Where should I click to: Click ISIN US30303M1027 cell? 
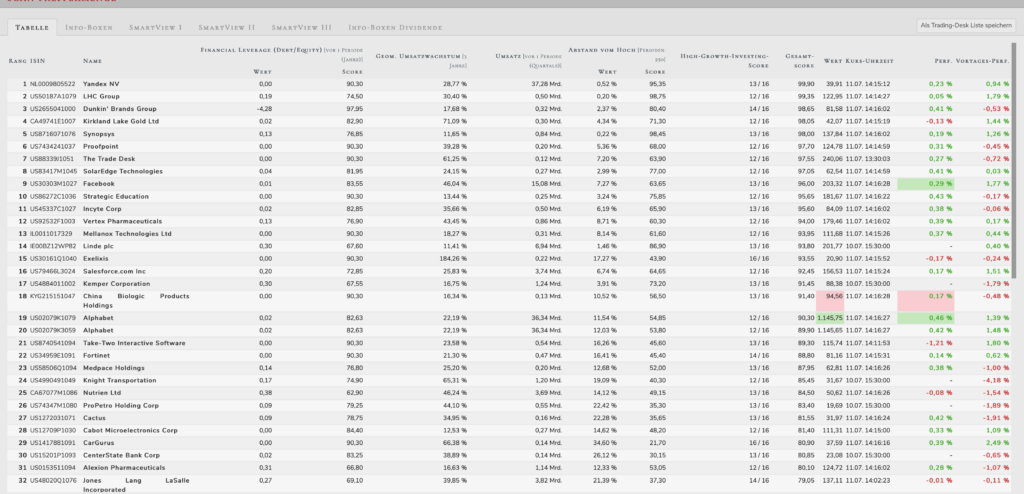tap(53, 184)
